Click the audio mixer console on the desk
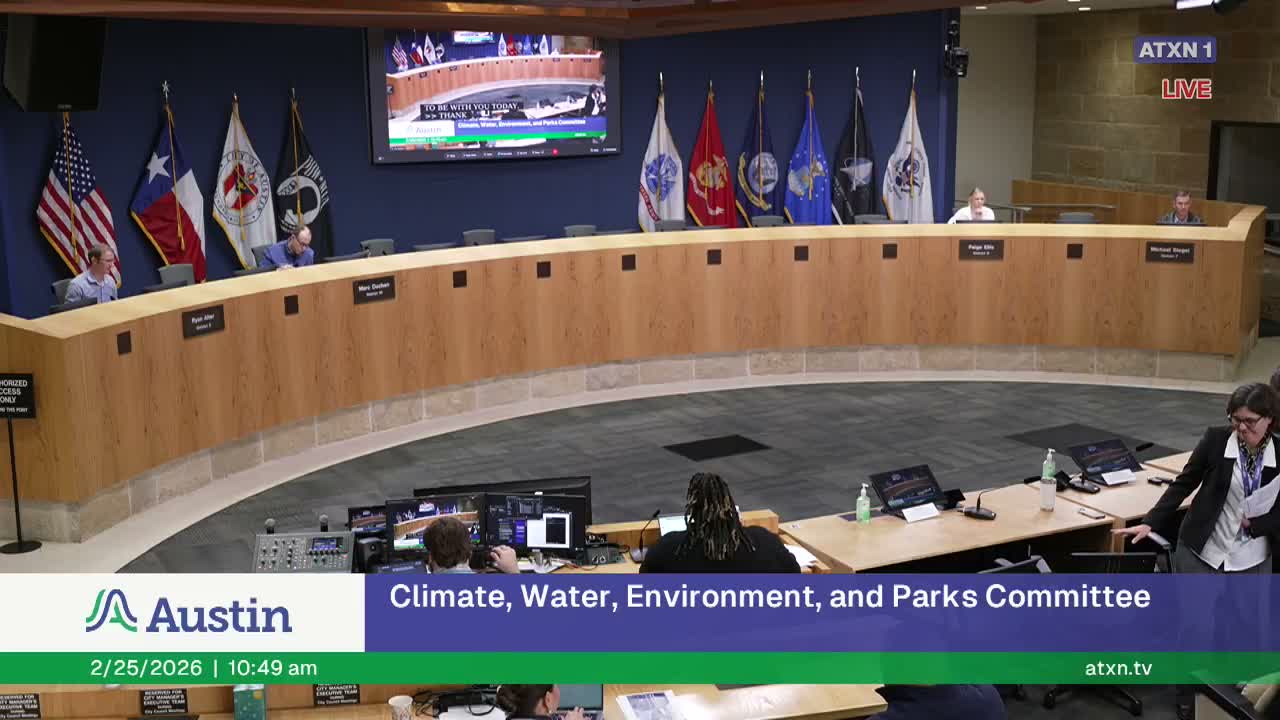Screen dimensions: 1280x720 point(302,550)
